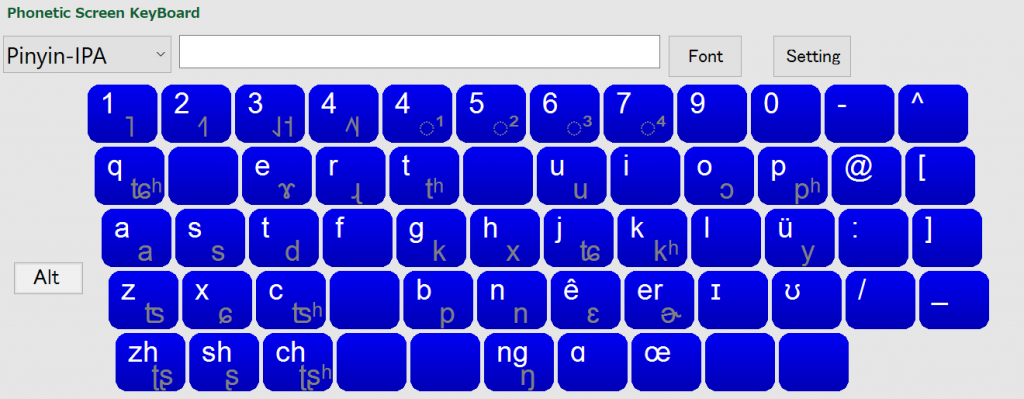Tap the '5' superscript tone 2 key
1024x399 pixels.
point(491,114)
